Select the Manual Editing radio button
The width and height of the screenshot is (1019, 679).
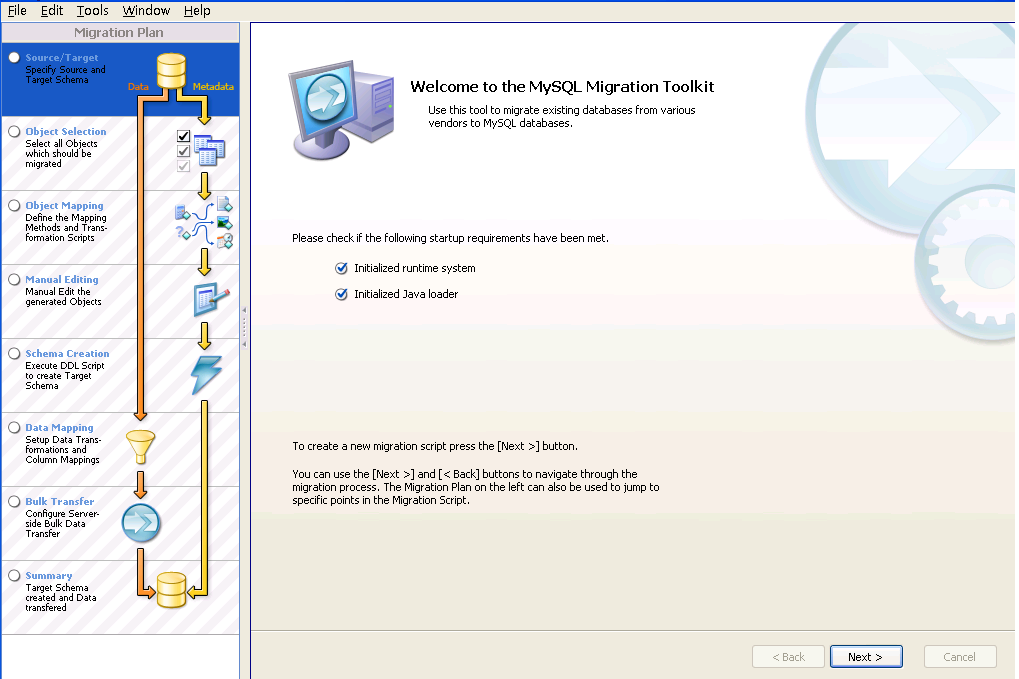coord(14,279)
